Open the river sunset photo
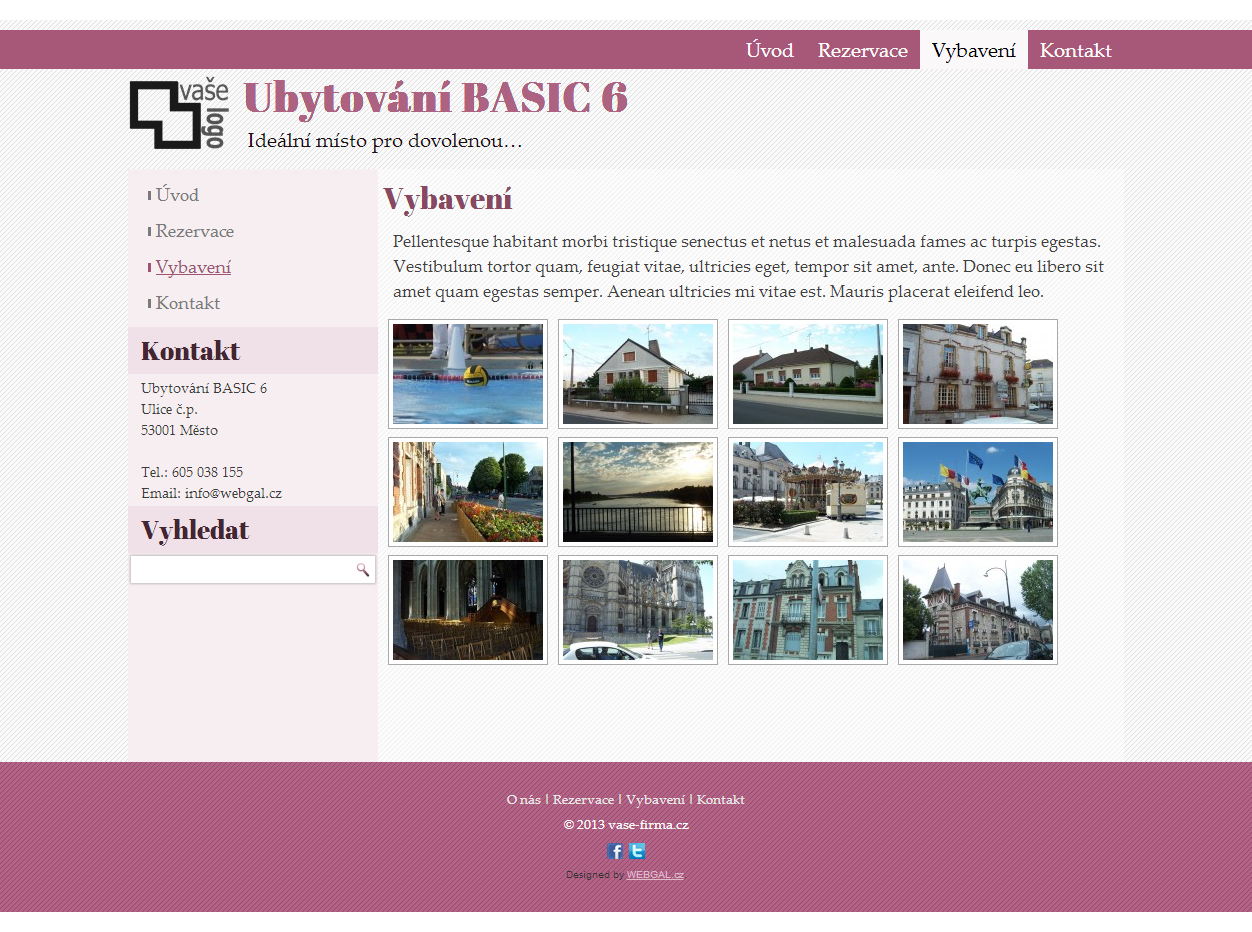Viewport: 1252px width, 932px height. pyautogui.click(x=638, y=492)
